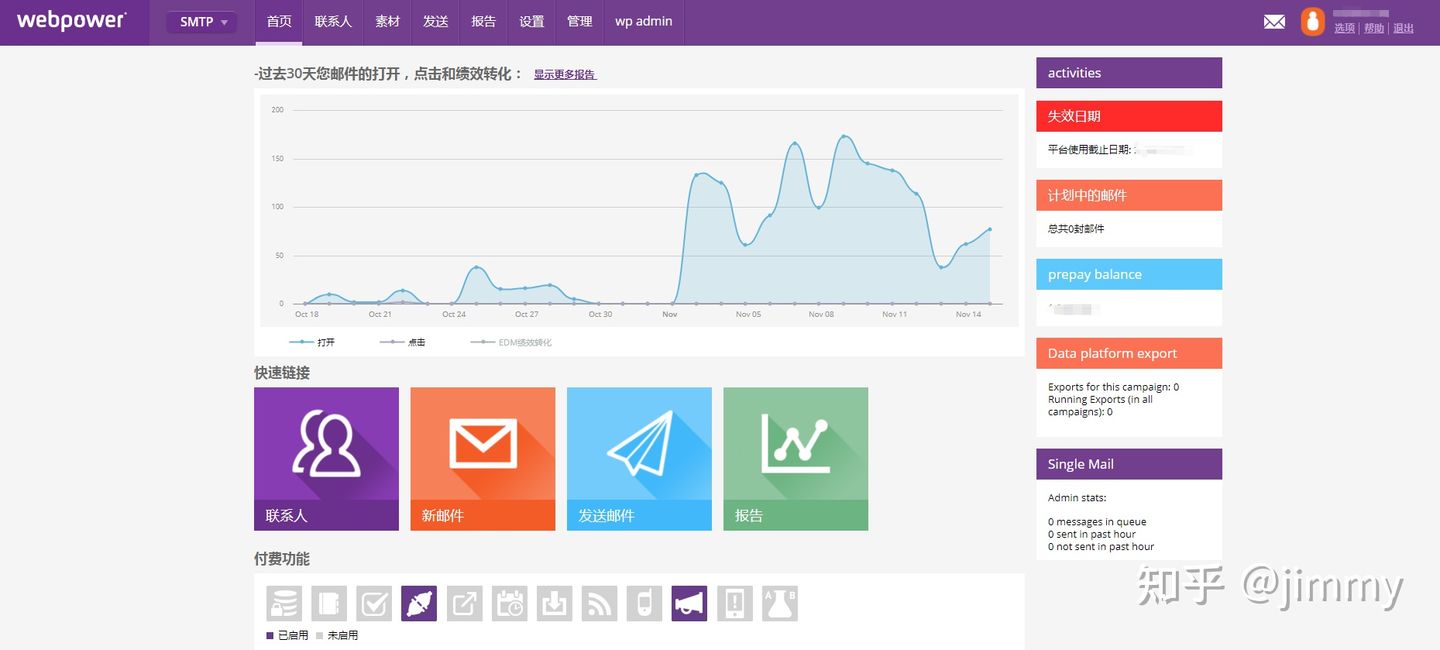Viewport: 1440px width, 650px height.
Task: Click the Single Mail panel header
Action: click(x=1129, y=464)
